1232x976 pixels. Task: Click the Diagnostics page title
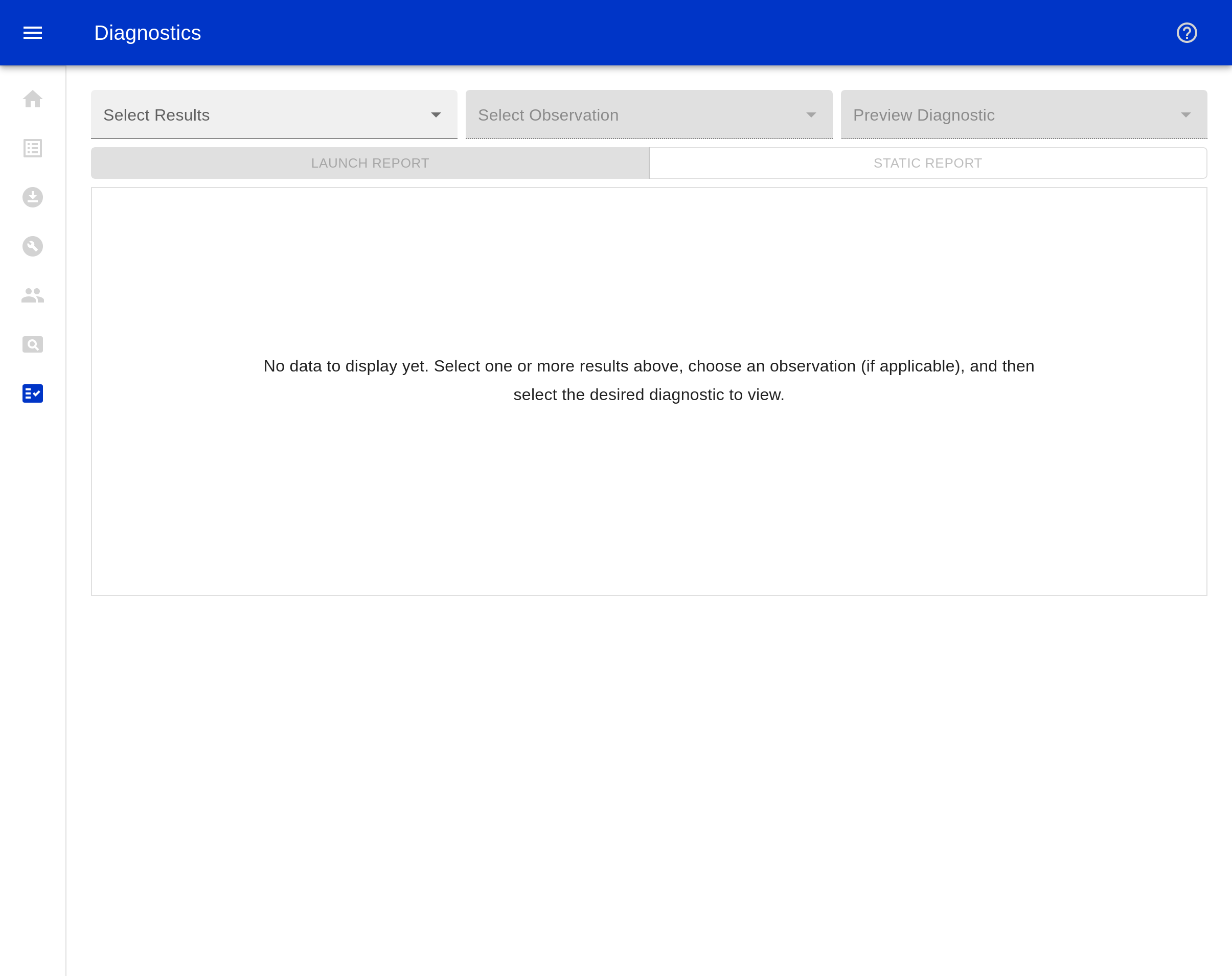click(147, 33)
